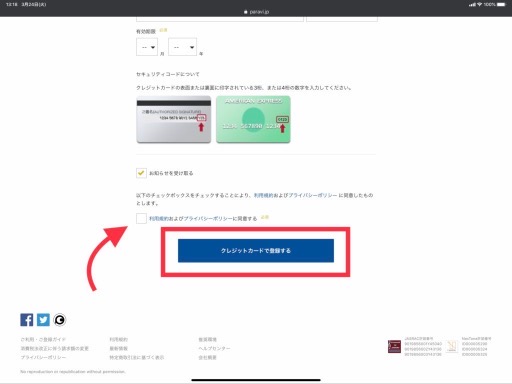512x384 pixels.
Task: Open the expiration year dropdown
Action: (183, 47)
